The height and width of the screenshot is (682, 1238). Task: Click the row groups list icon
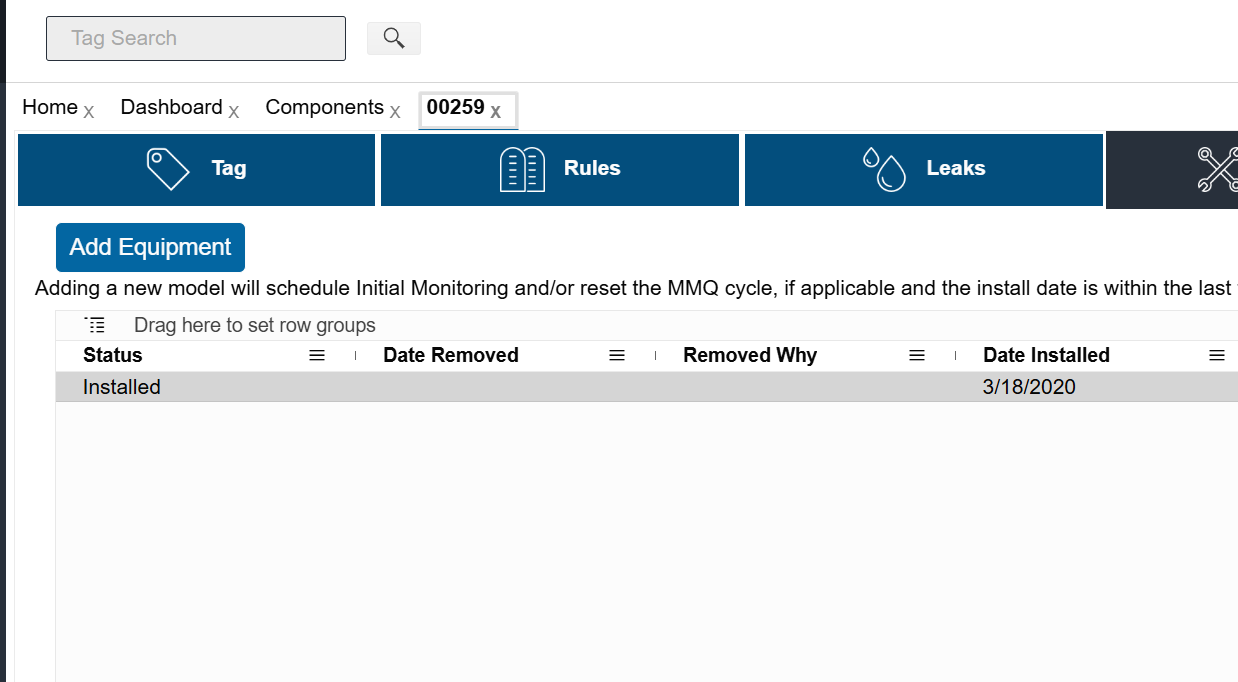95,325
